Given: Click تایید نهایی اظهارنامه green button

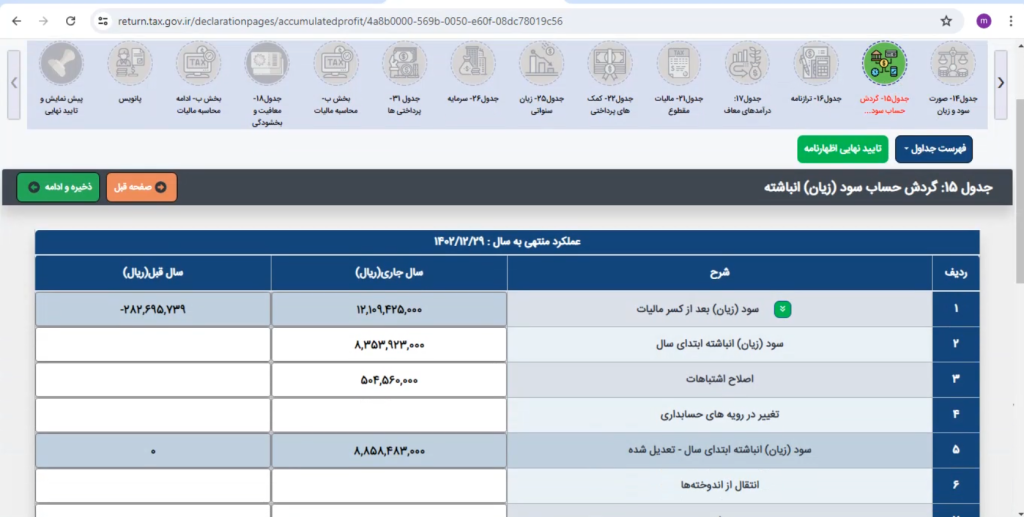Looking at the screenshot, I should (842, 149).
